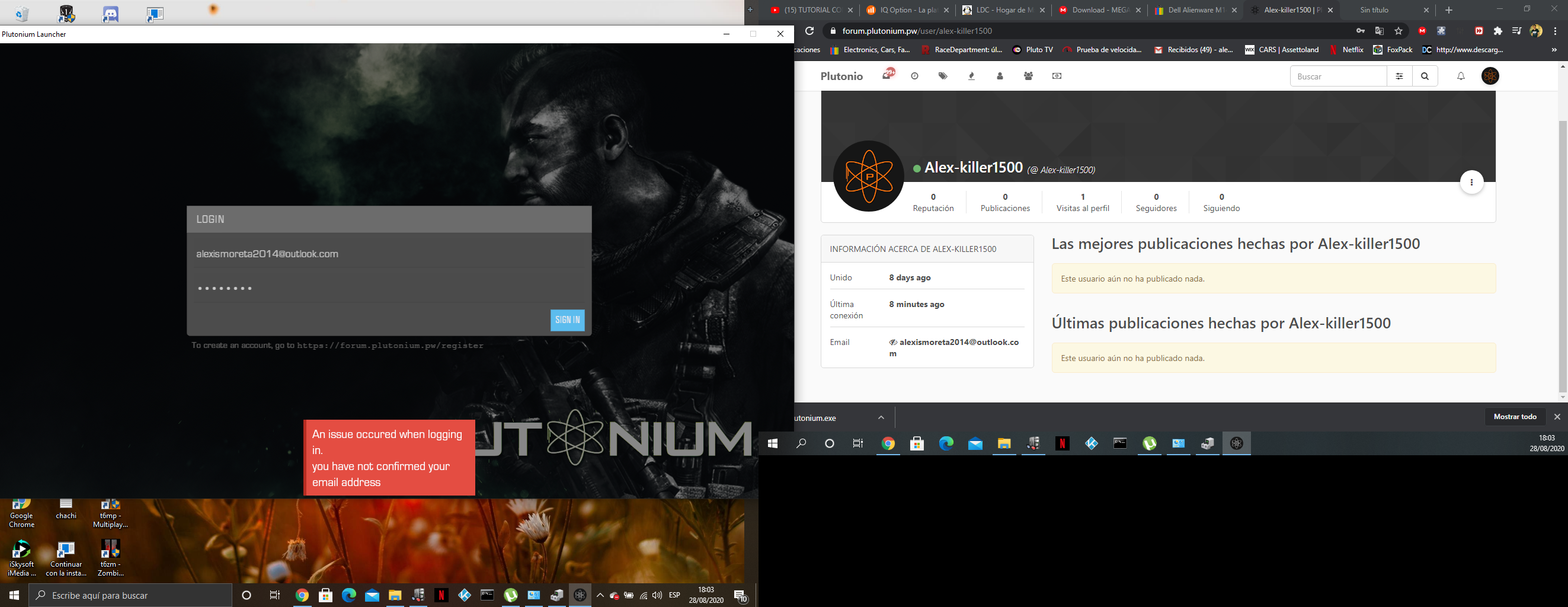Expand plutonium.exe download options chevron
The height and width of the screenshot is (607, 1568).
pos(881,418)
